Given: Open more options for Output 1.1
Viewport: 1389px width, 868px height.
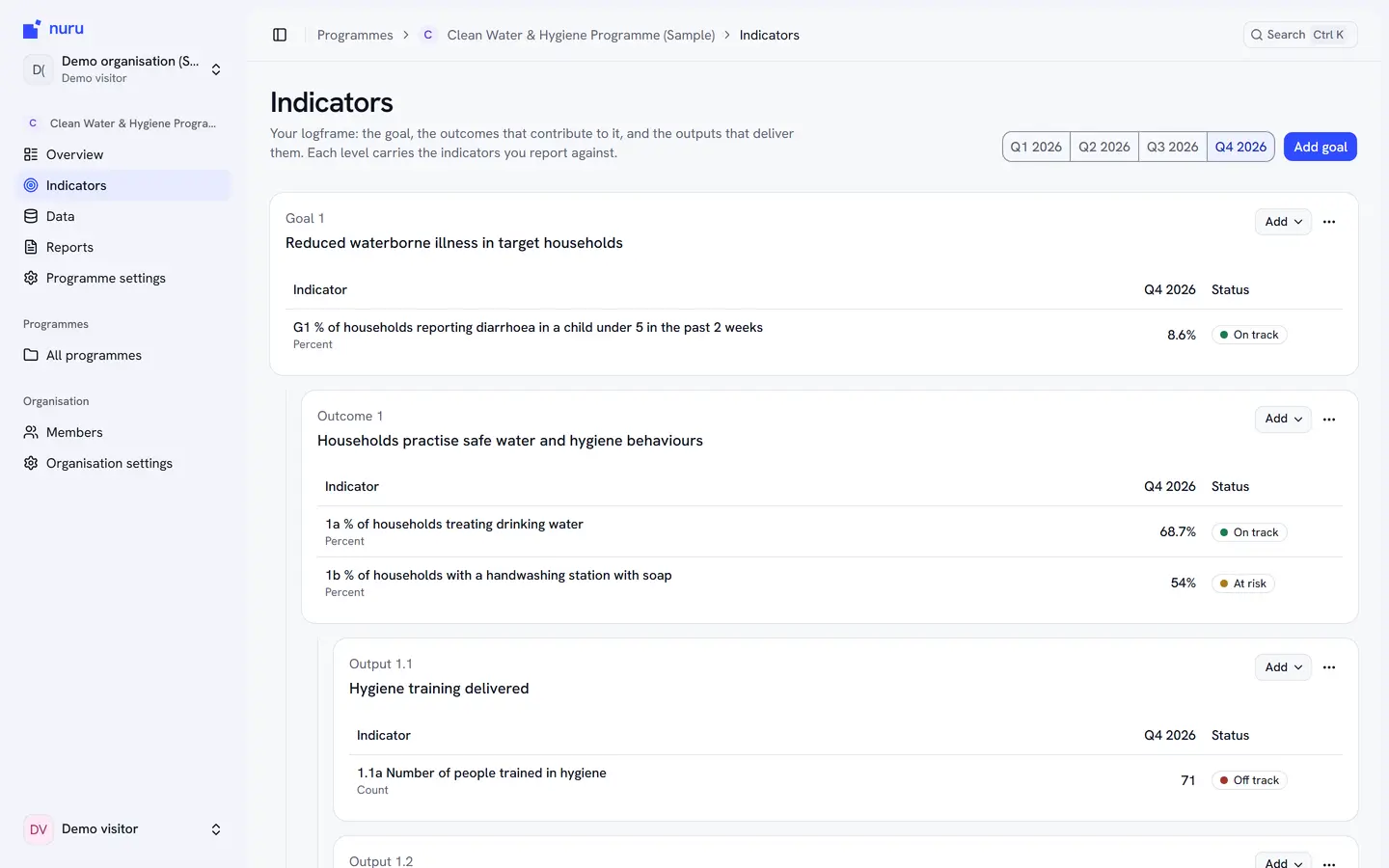Looking at the screenshot, I should coord(1329,667).
